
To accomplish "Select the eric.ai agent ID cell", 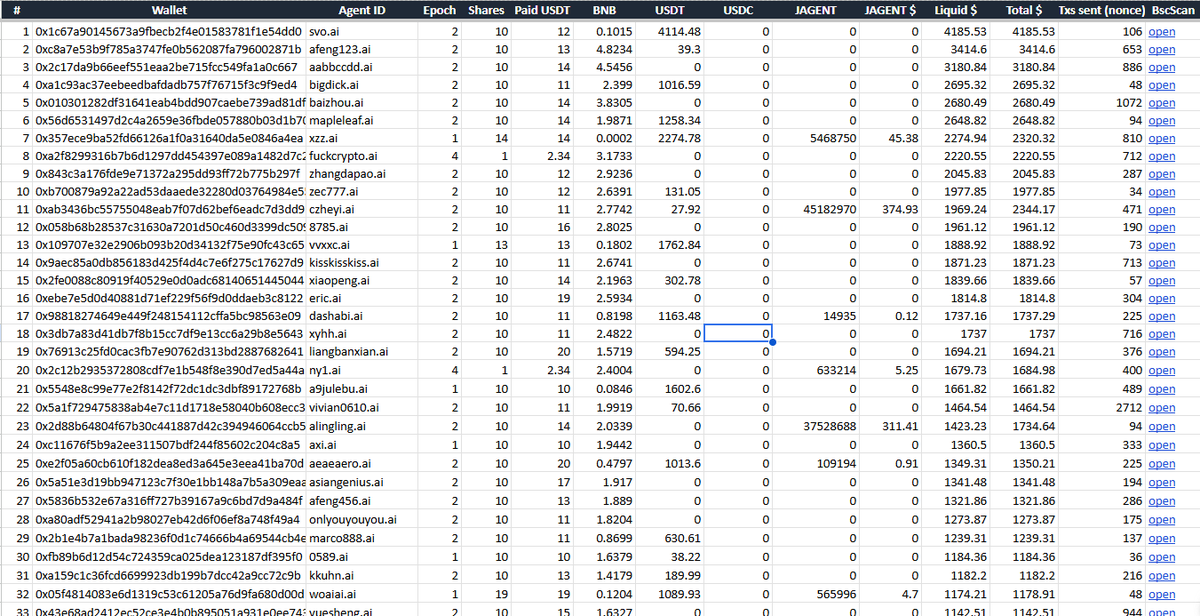I will click(362, 299).
